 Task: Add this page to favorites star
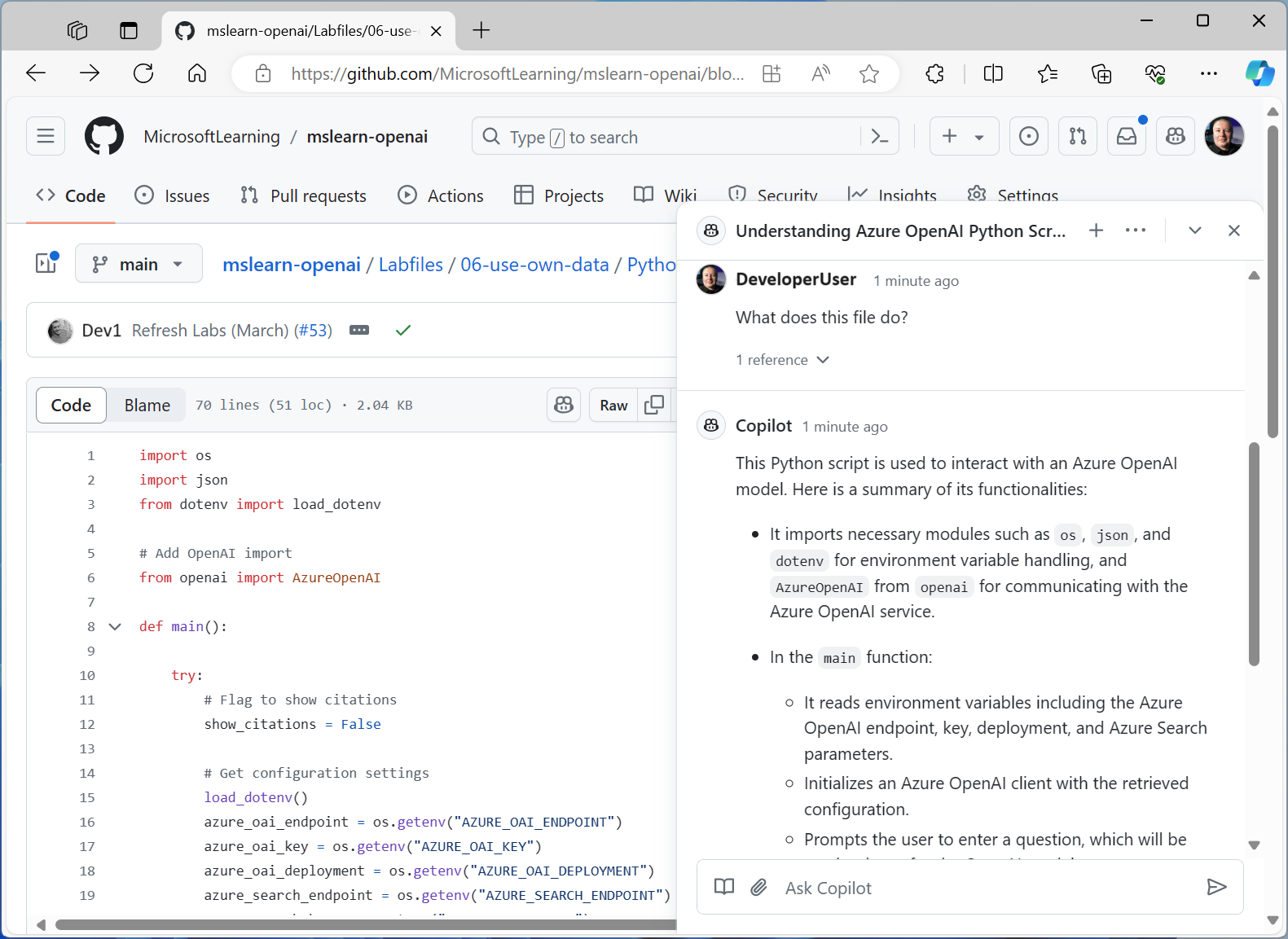point(869,74)
